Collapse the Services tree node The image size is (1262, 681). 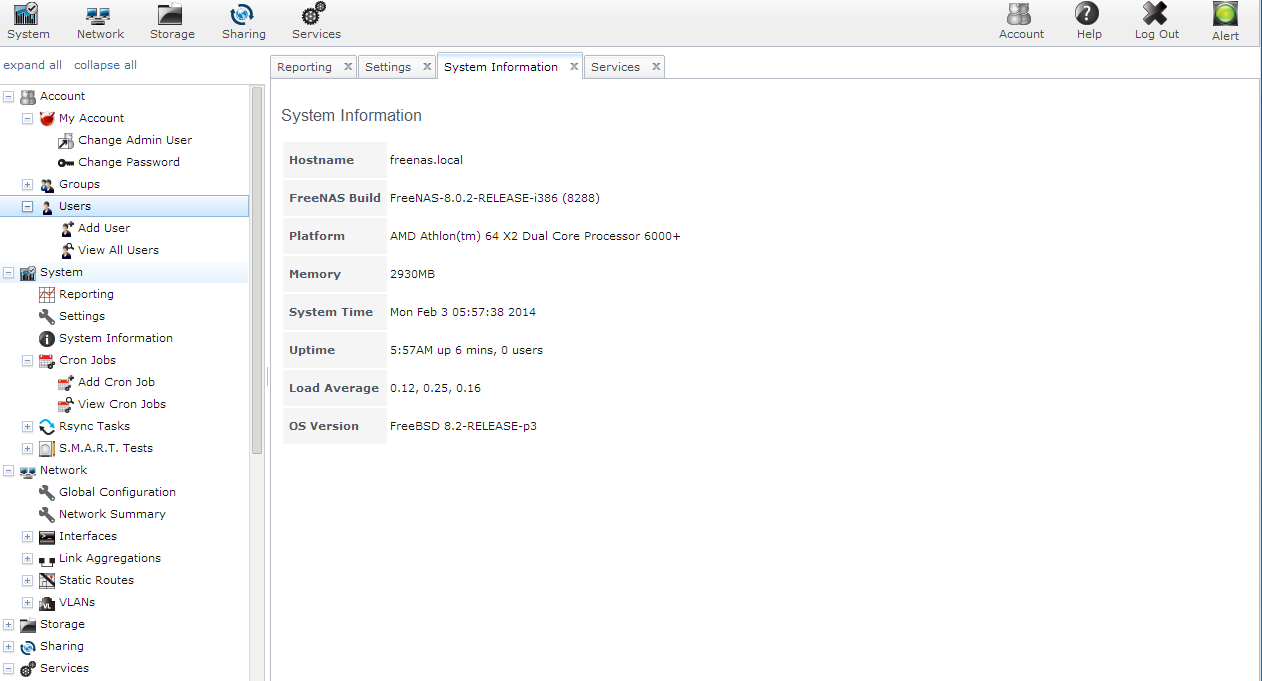click(x=9, y=668)
